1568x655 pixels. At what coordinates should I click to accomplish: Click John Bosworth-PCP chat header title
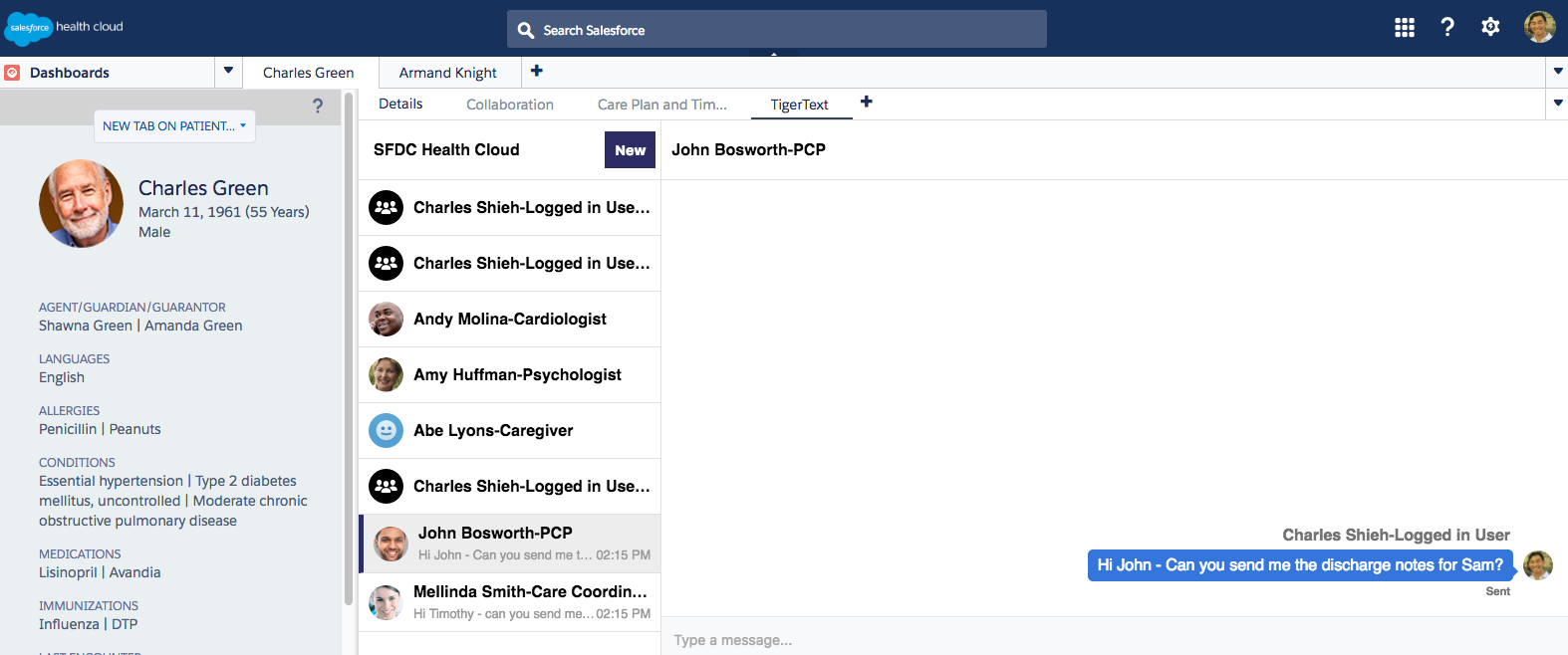tap(748, 150)
